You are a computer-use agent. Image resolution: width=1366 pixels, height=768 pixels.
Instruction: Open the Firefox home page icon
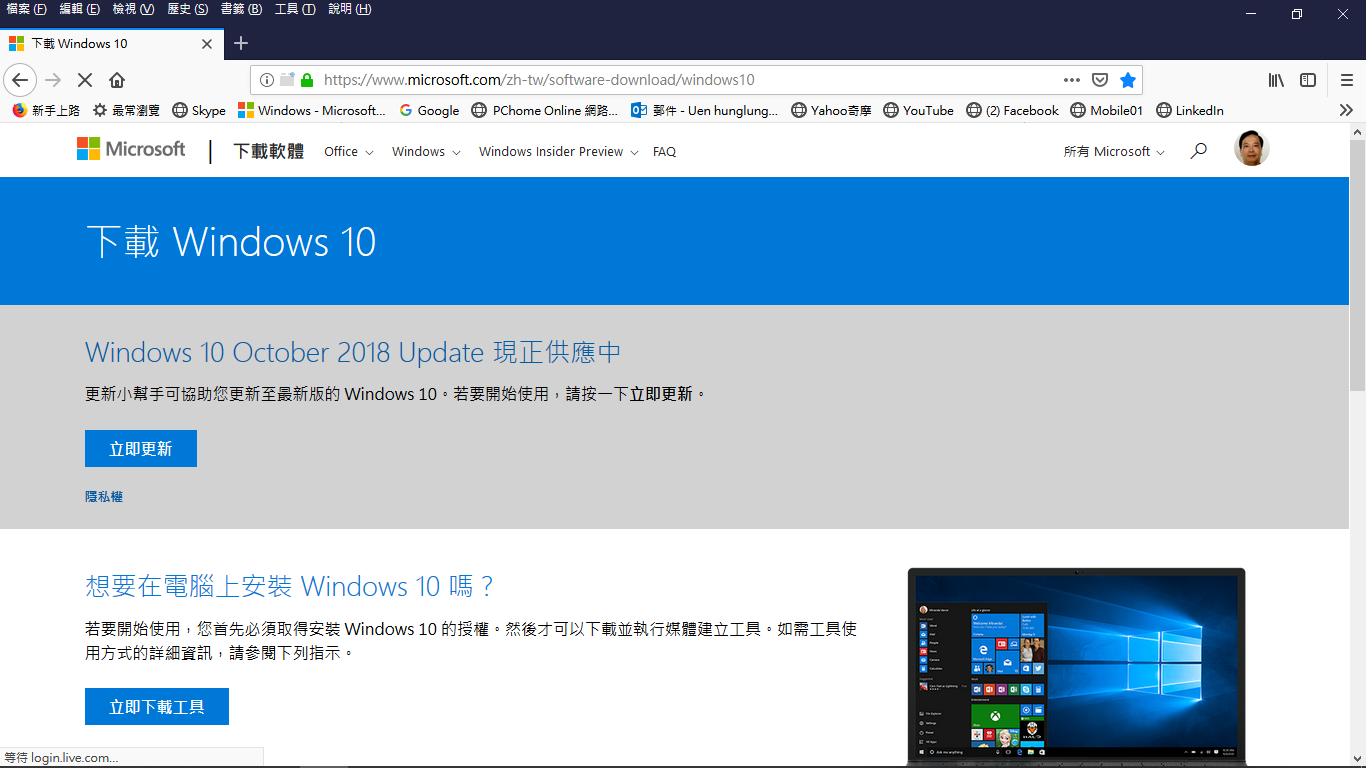pyautogui.click(x=117, y=80)
